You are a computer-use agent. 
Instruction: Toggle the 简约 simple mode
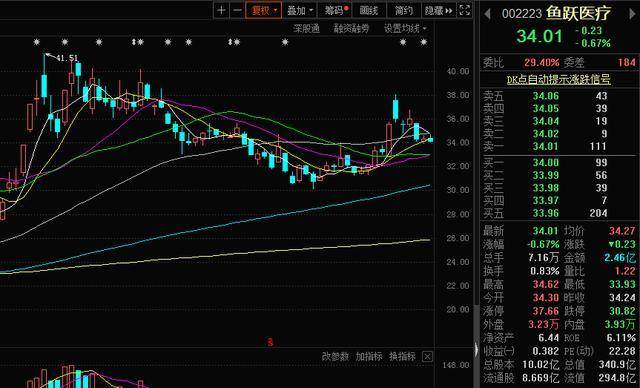pyautogui.click(x=404, y=10)
